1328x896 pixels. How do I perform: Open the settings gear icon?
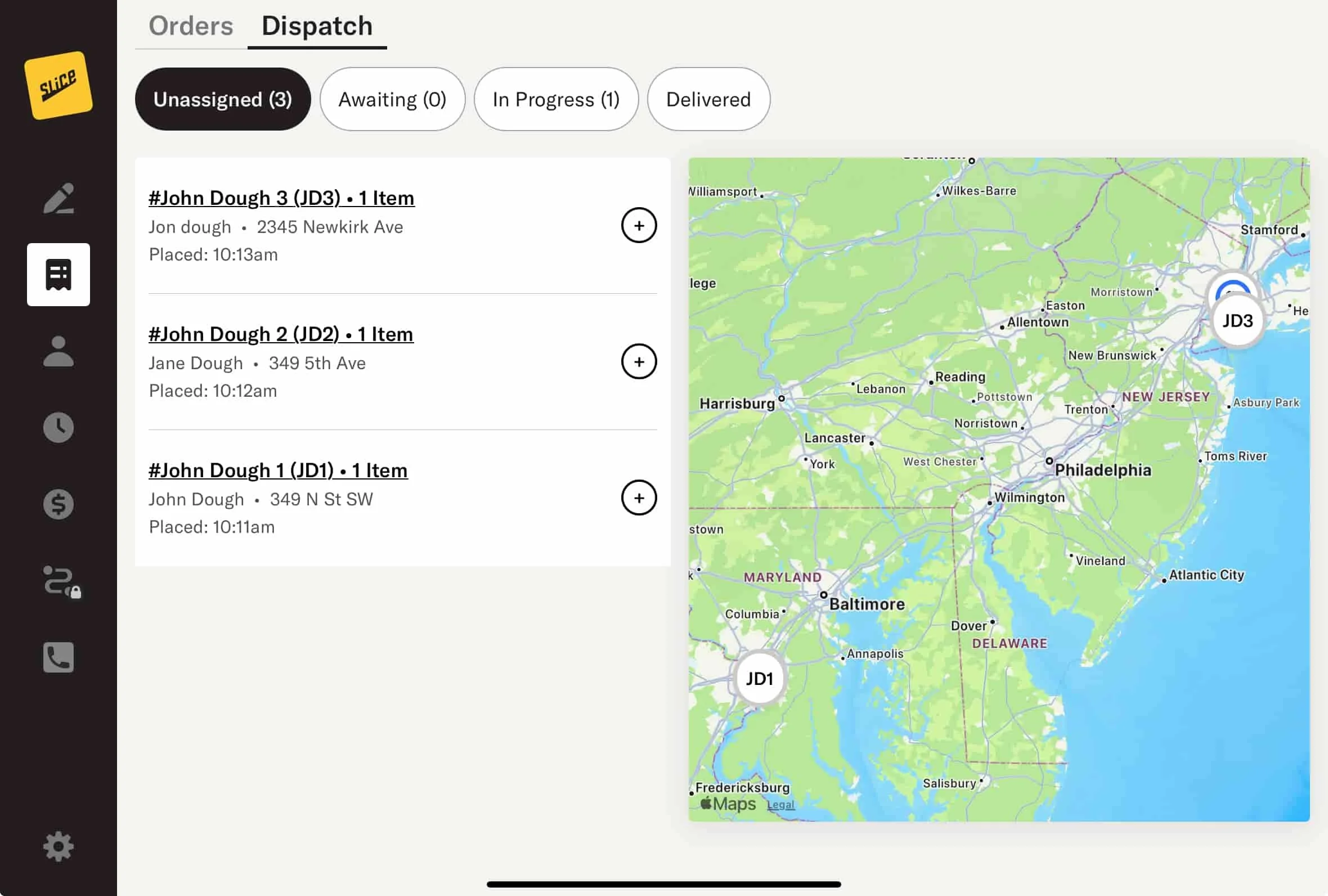point(59,846)
